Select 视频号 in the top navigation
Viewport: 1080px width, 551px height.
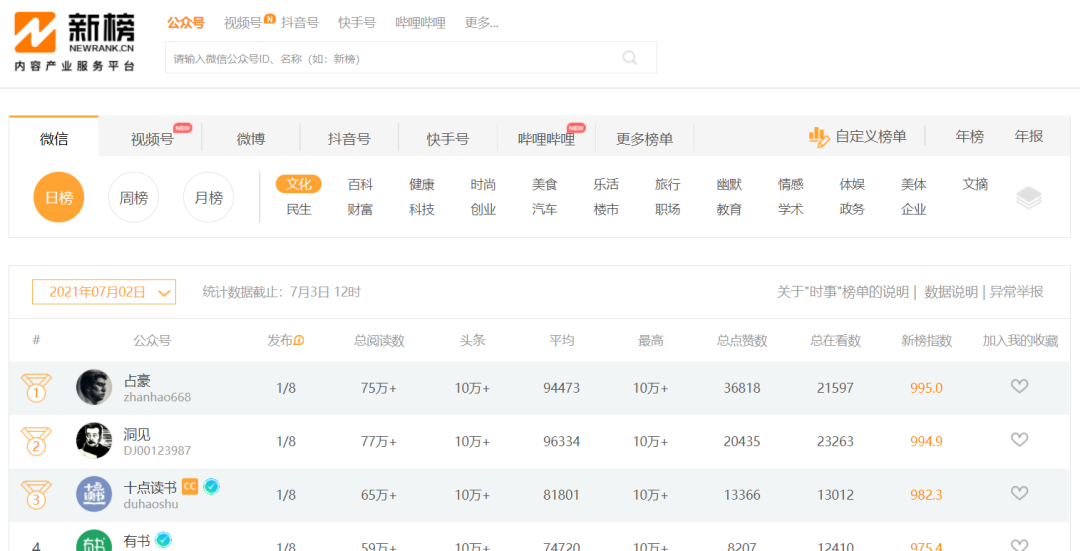243,23
